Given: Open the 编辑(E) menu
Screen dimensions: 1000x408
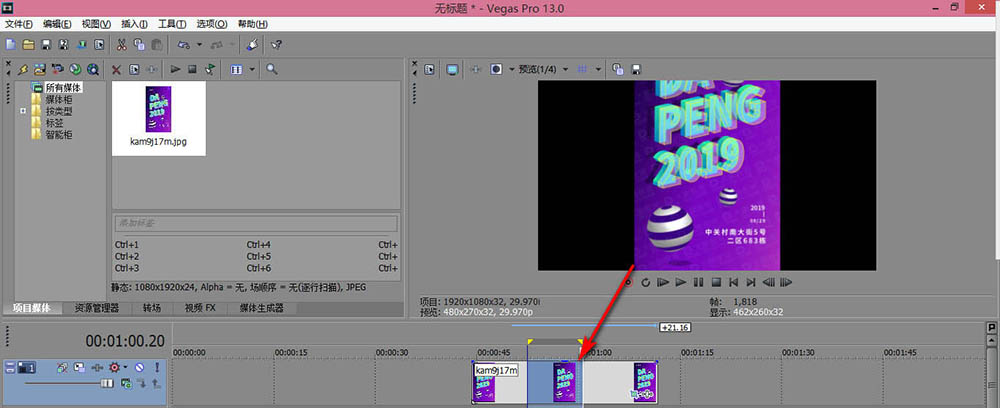Looking at the screenshot, I should pyautogui.click(x=57, y=24).
